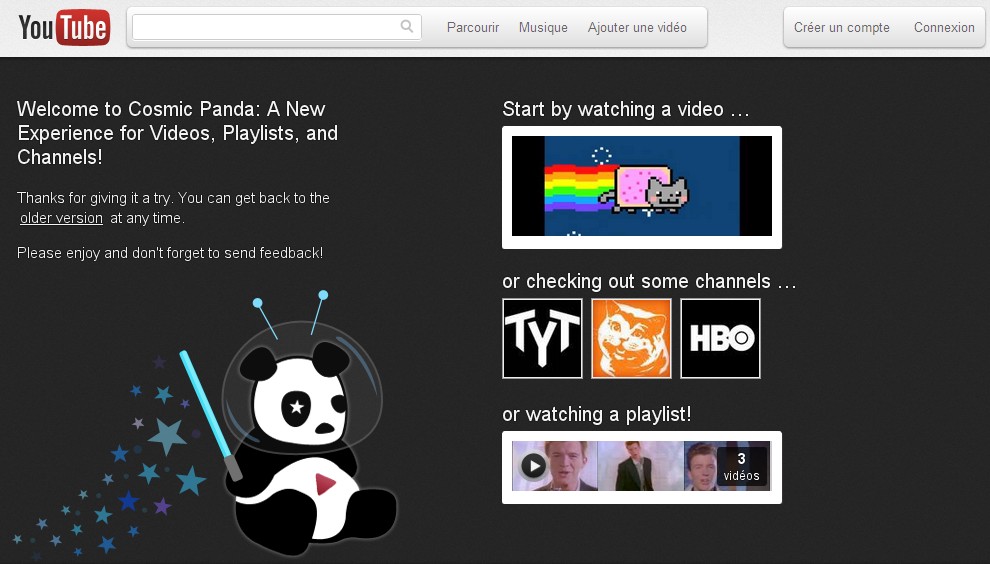
Task: Click the 3 vidéos playlist counter badge
Action: coord(742,467)
